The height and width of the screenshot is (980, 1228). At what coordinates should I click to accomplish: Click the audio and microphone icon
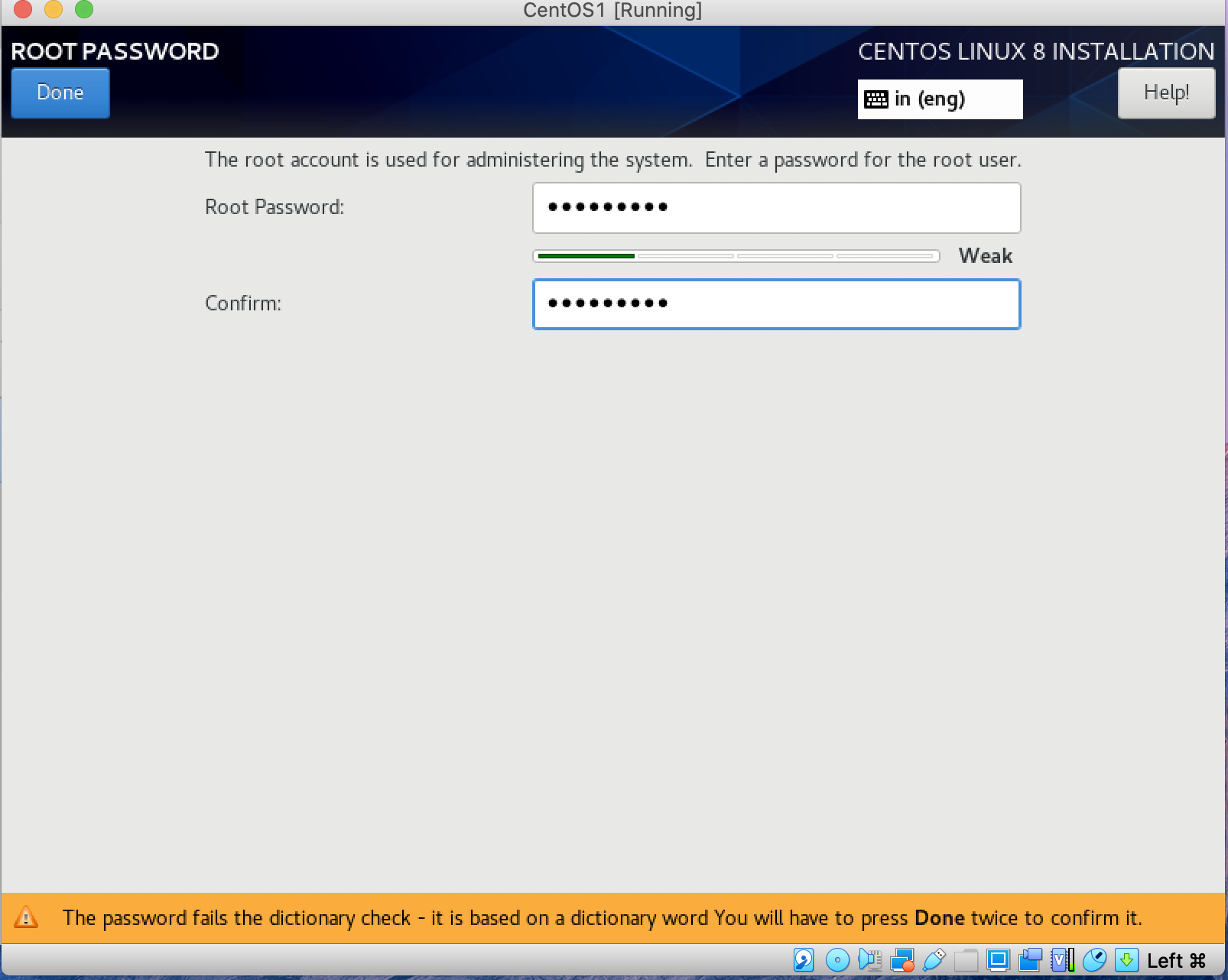tap(869, 960)
